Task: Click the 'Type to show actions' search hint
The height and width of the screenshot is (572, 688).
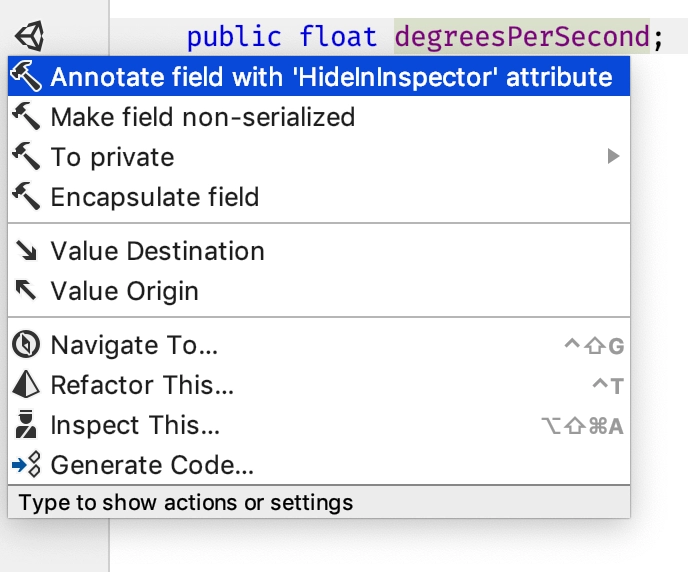Action: (186, 502)
